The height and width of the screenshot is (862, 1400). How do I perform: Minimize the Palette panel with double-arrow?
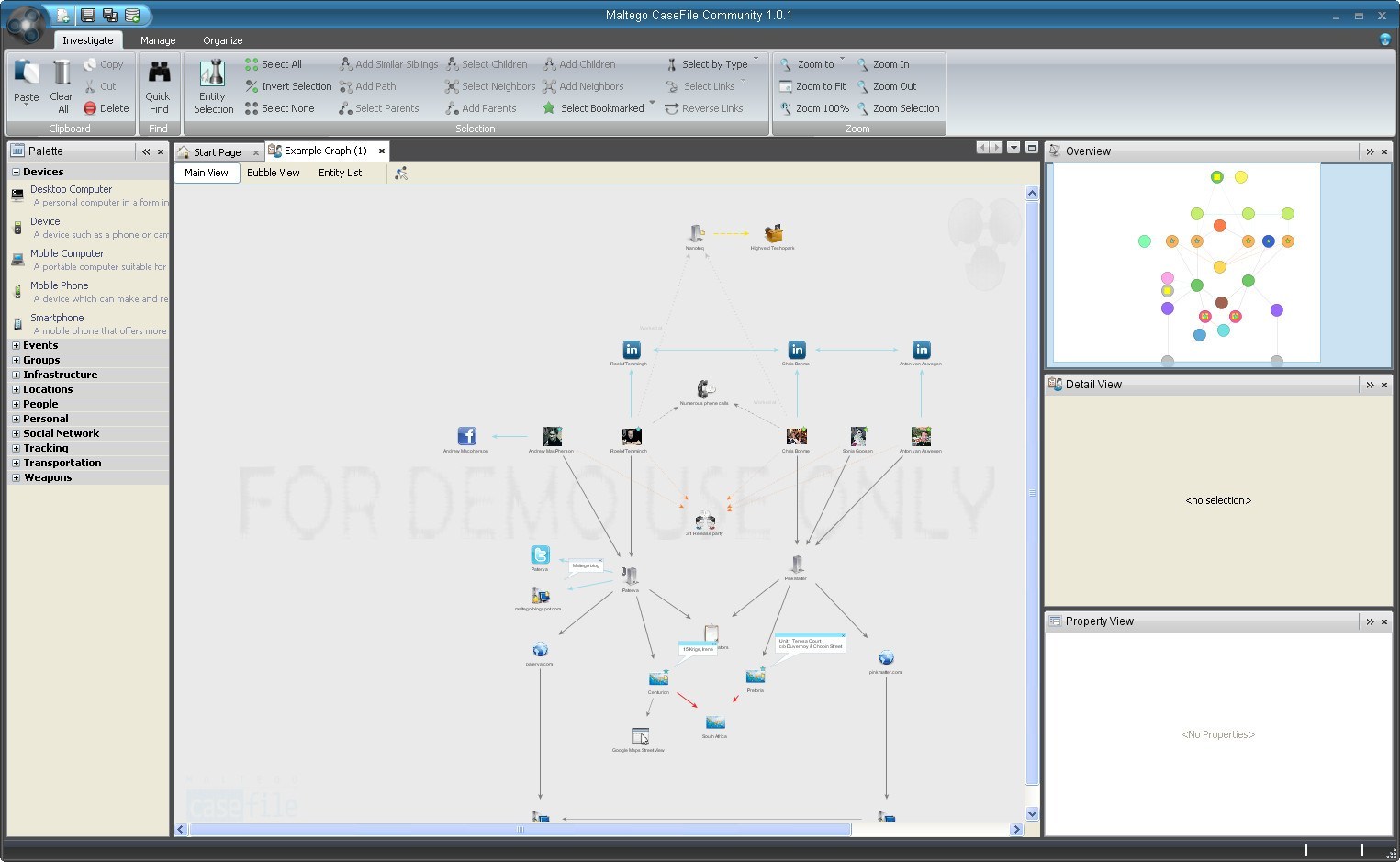tap(146, 151)
